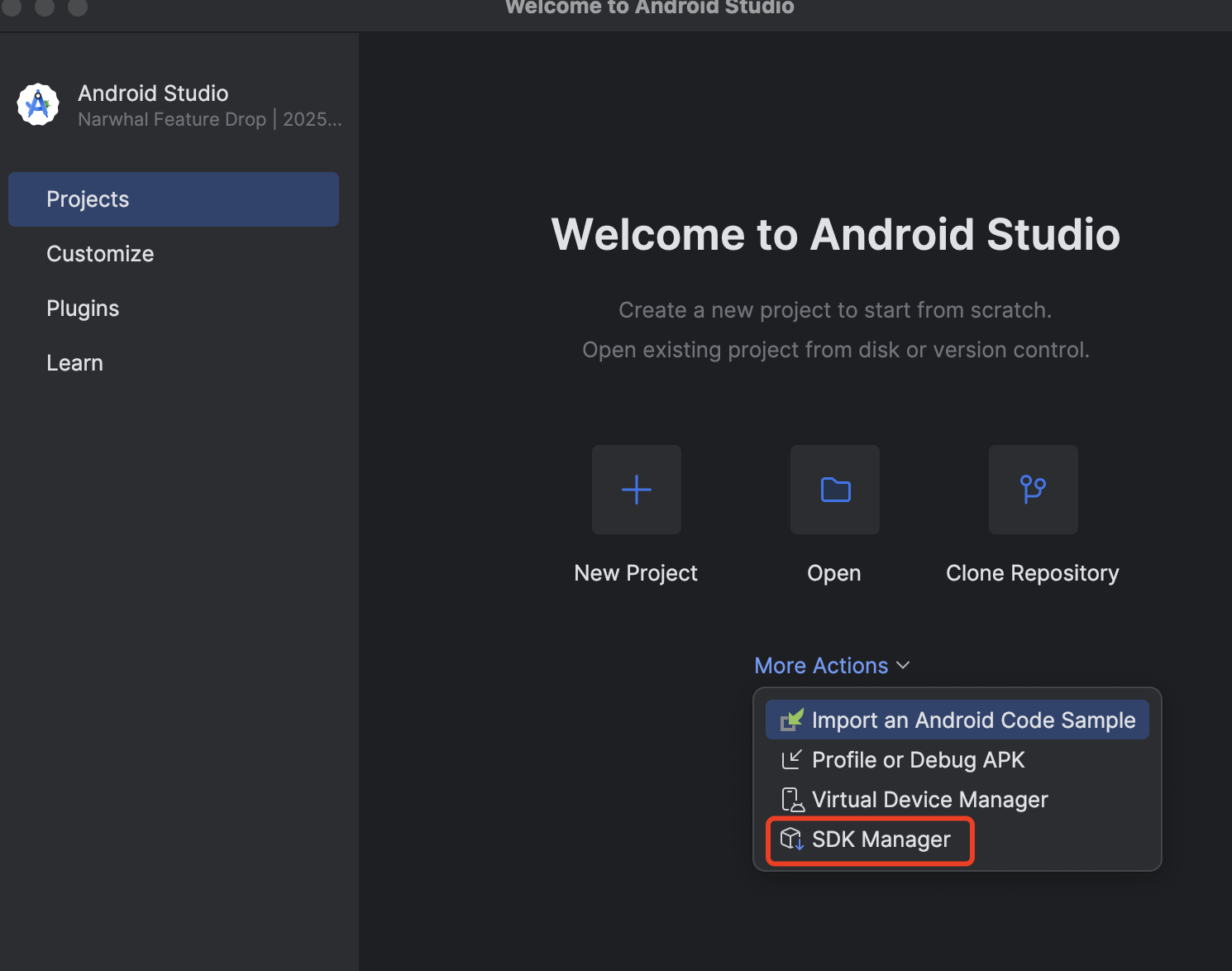Click the Profile or Debug APK icon
Screen dimensions: 1232x971
[x=792, y=759]
